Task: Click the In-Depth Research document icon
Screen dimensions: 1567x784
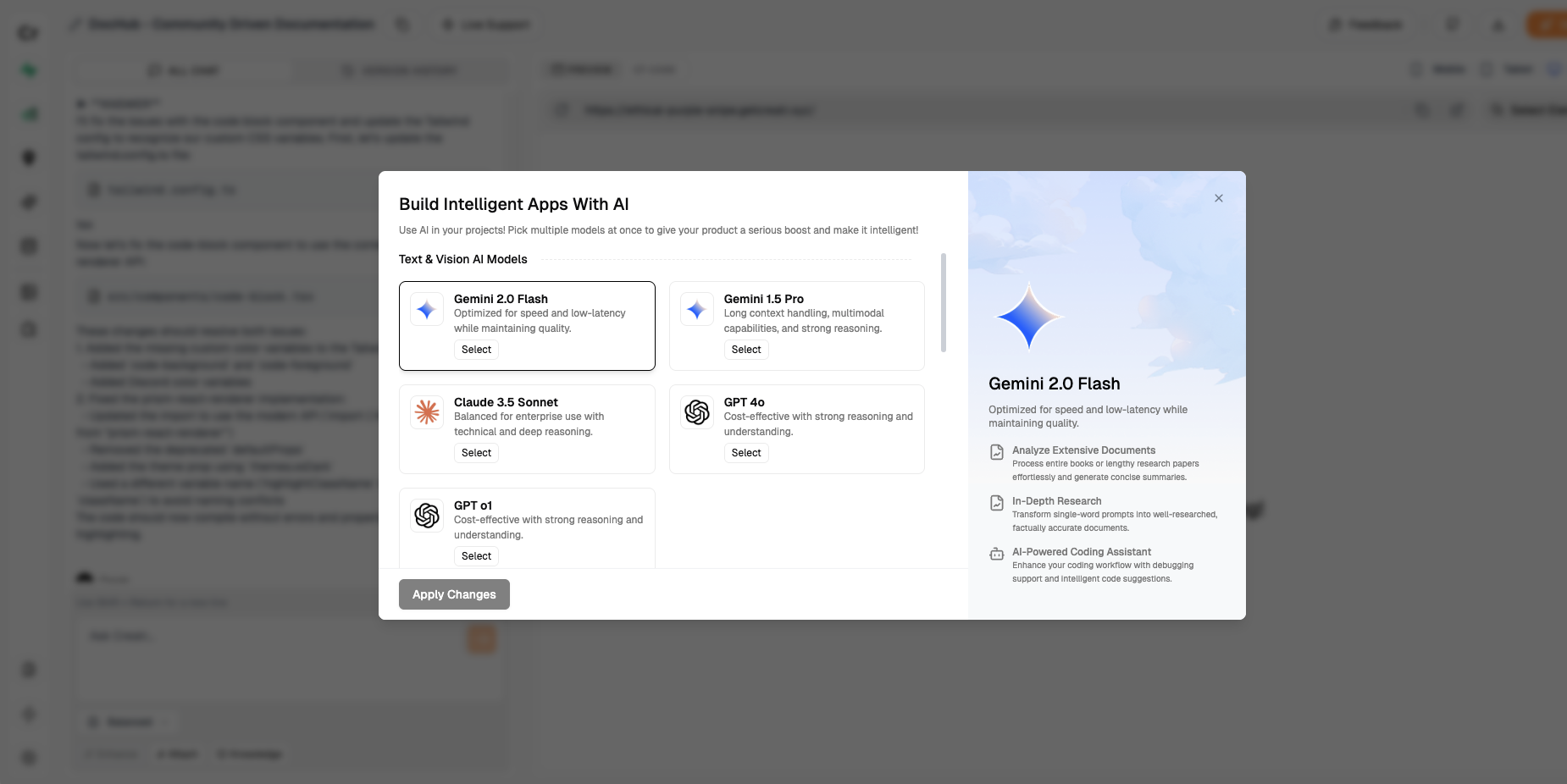Action: click(997, 503)
